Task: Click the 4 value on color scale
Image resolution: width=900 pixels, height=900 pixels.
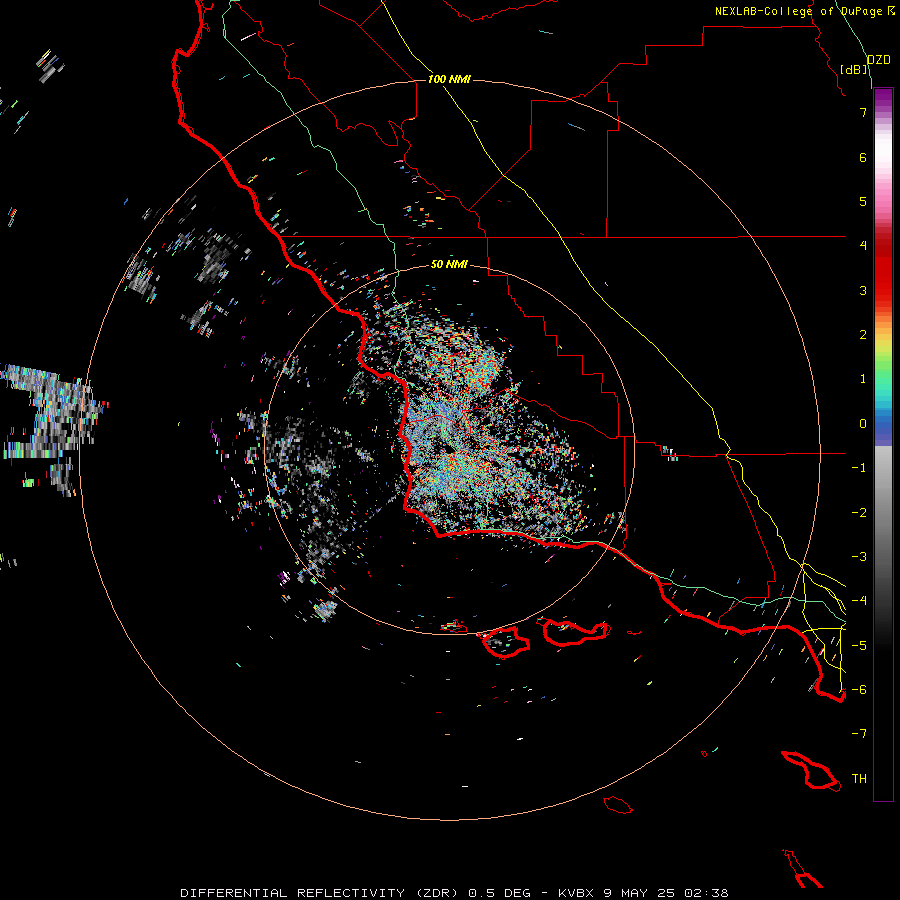Action: tap(863, 246)
